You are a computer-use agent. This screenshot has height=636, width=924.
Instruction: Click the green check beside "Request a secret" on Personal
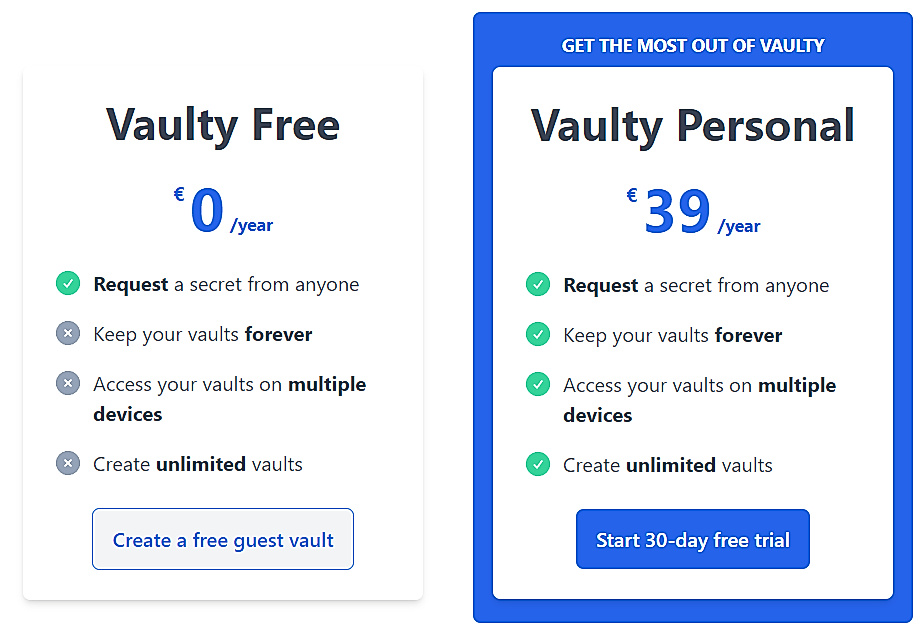click(x=537, y=285)
